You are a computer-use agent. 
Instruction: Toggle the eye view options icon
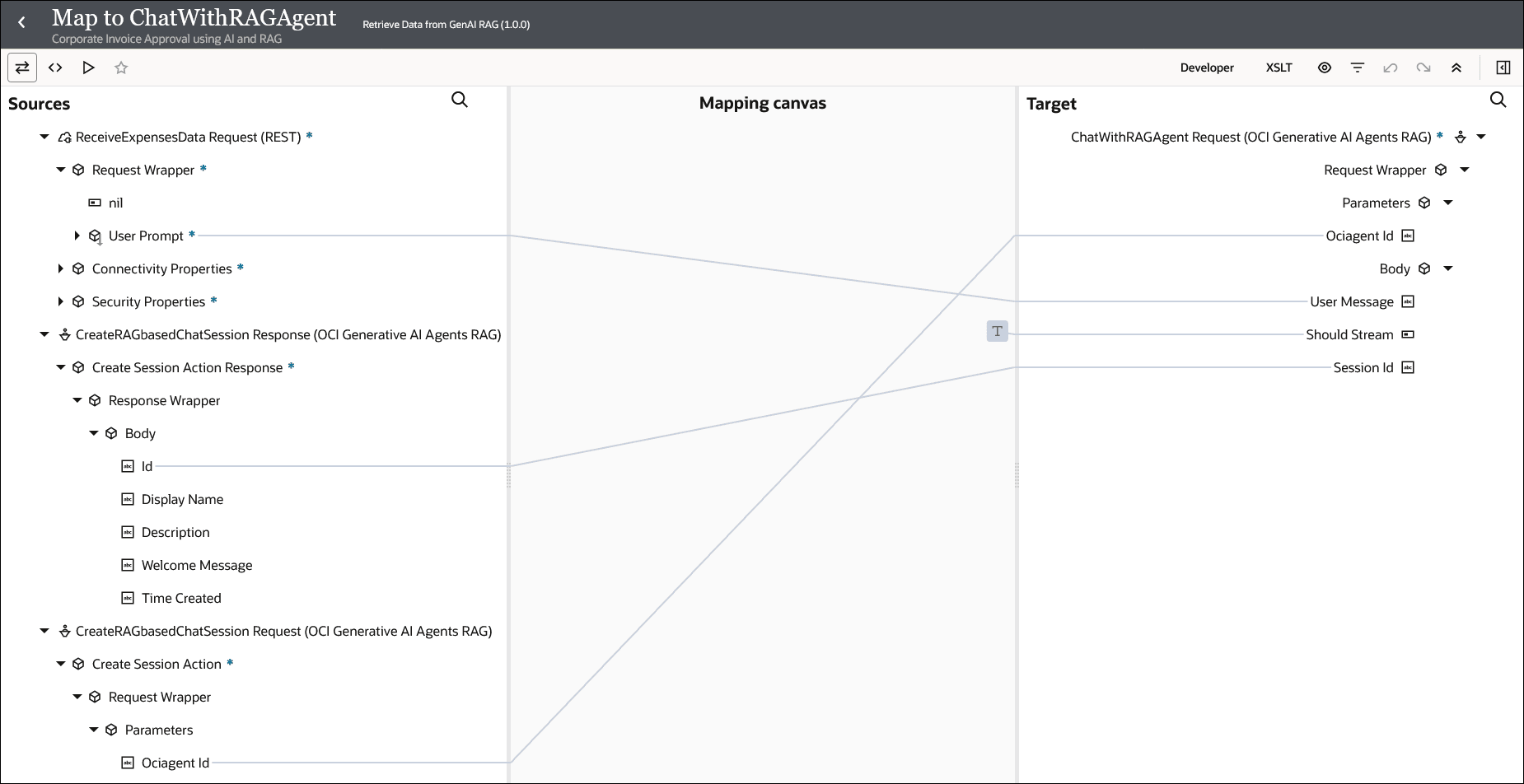[1325, 68]
